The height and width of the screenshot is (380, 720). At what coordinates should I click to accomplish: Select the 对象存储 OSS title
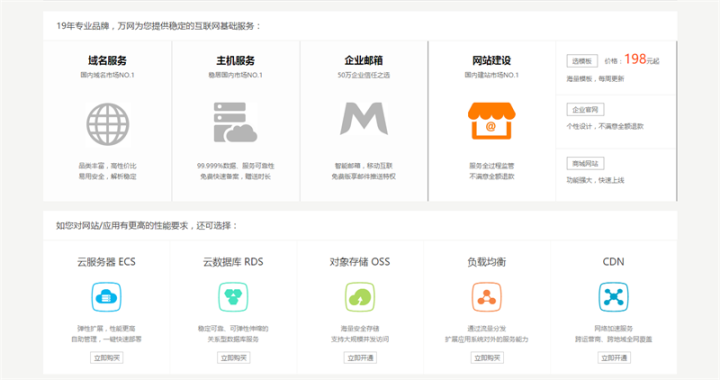[x=360, y=262]
